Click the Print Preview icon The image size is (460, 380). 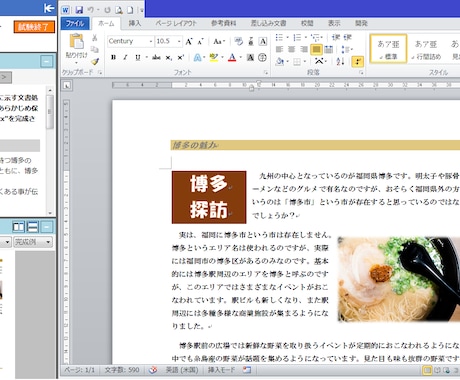[119, 10]
